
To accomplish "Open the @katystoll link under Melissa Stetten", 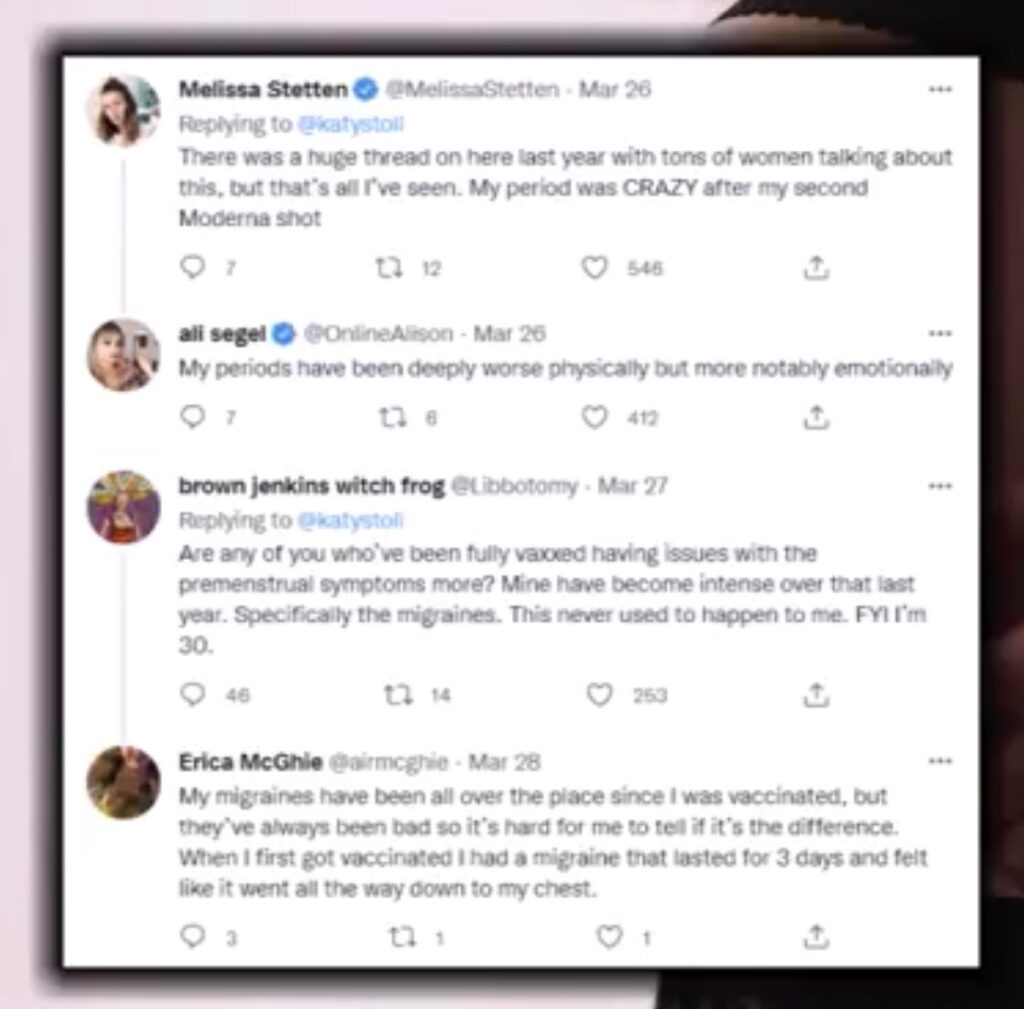I will tap(351, 124).
